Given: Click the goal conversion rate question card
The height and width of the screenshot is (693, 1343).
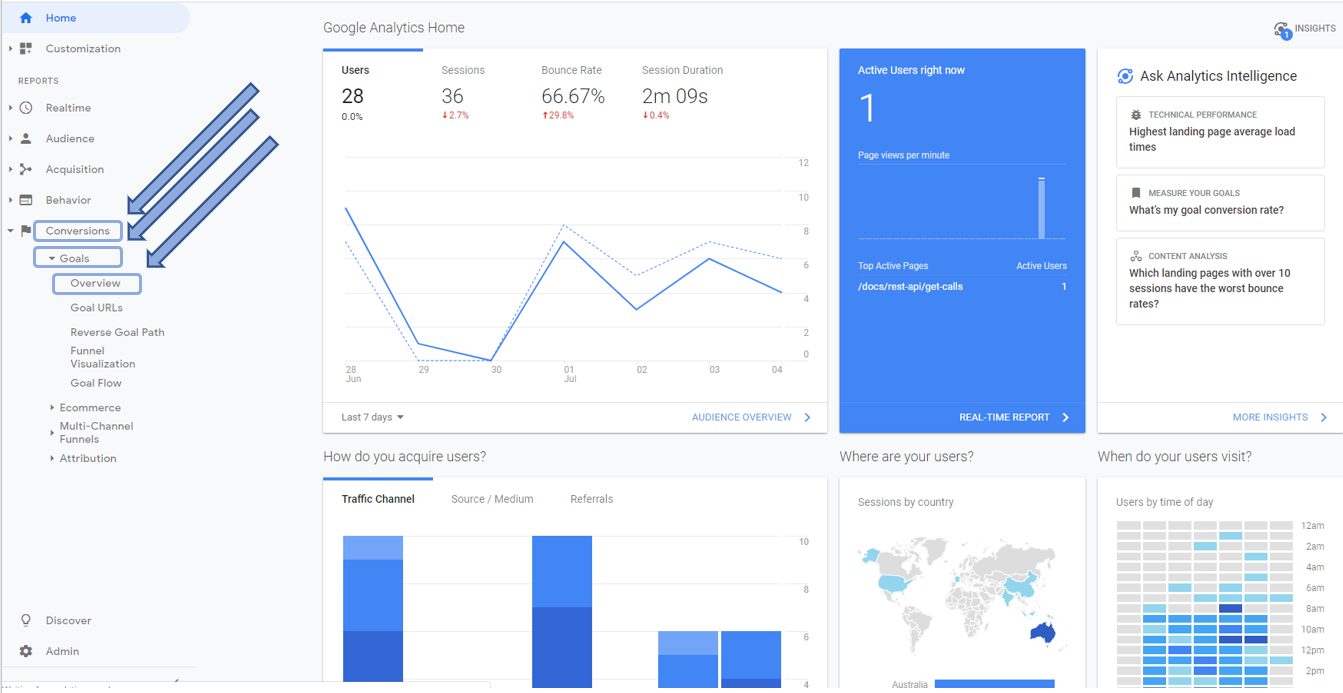Looking at the screenshot, I should tap(1220, 203).
